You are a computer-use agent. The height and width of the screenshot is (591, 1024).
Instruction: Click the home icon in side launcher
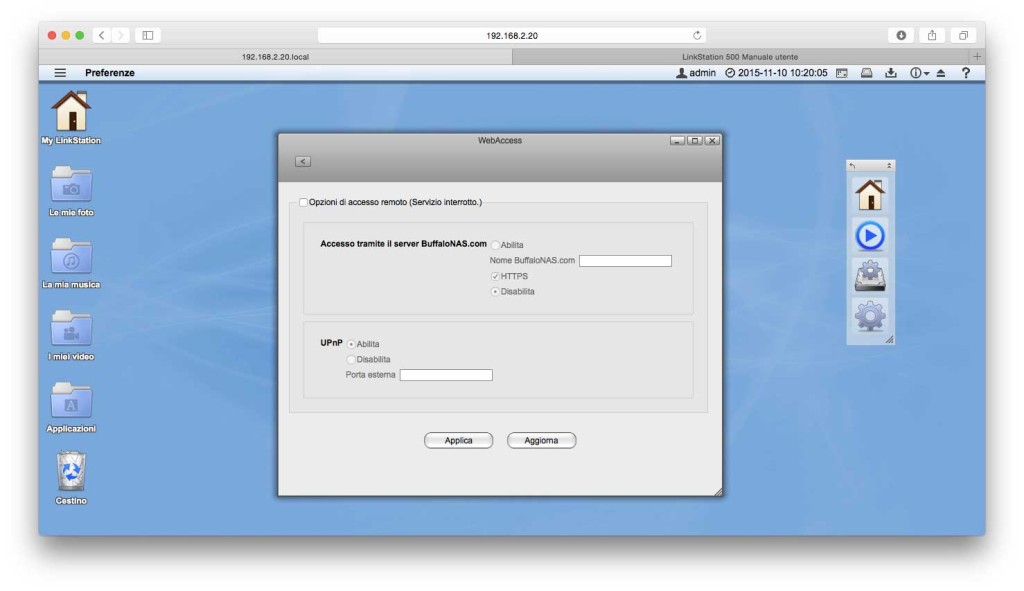[870, 195]
